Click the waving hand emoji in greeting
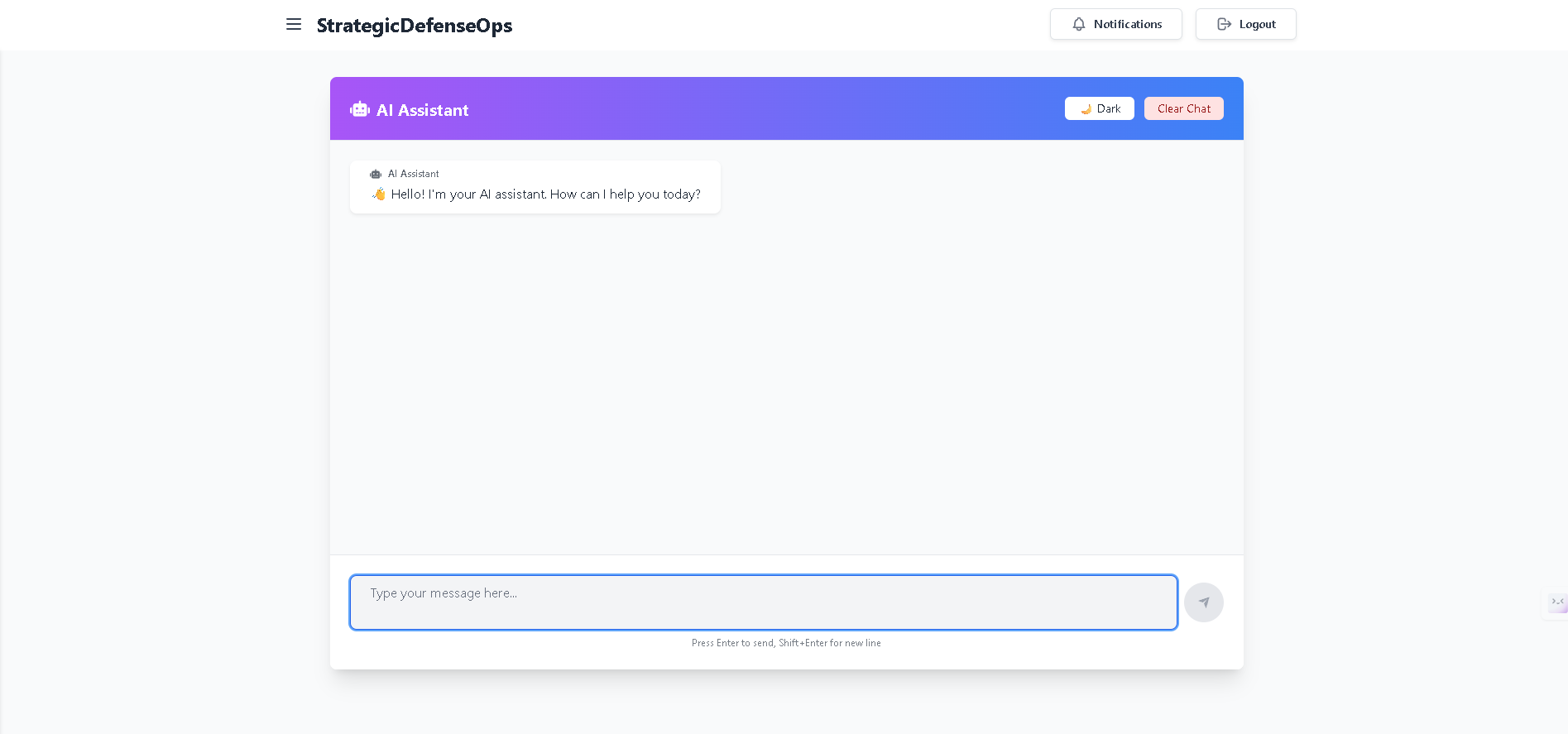The image size is (1568, 734). (x=379, y=194)
